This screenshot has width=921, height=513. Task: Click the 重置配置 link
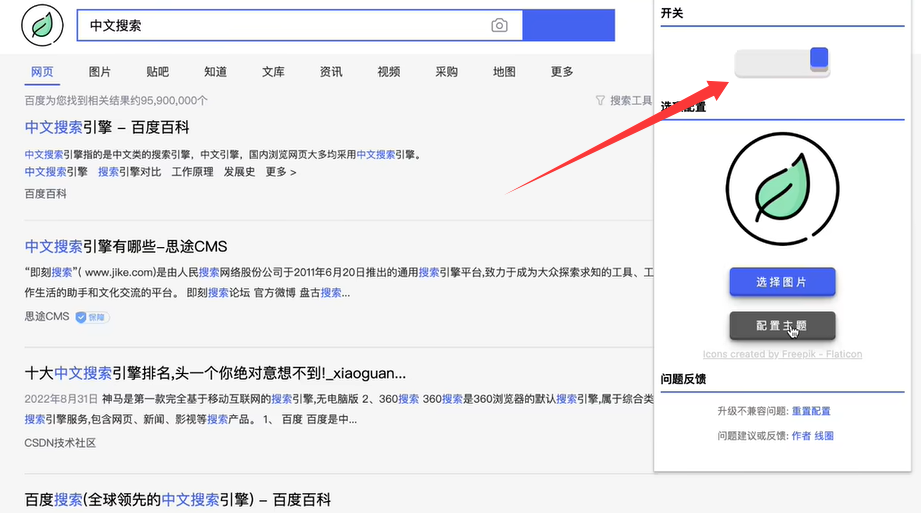(x=811, y=411)
